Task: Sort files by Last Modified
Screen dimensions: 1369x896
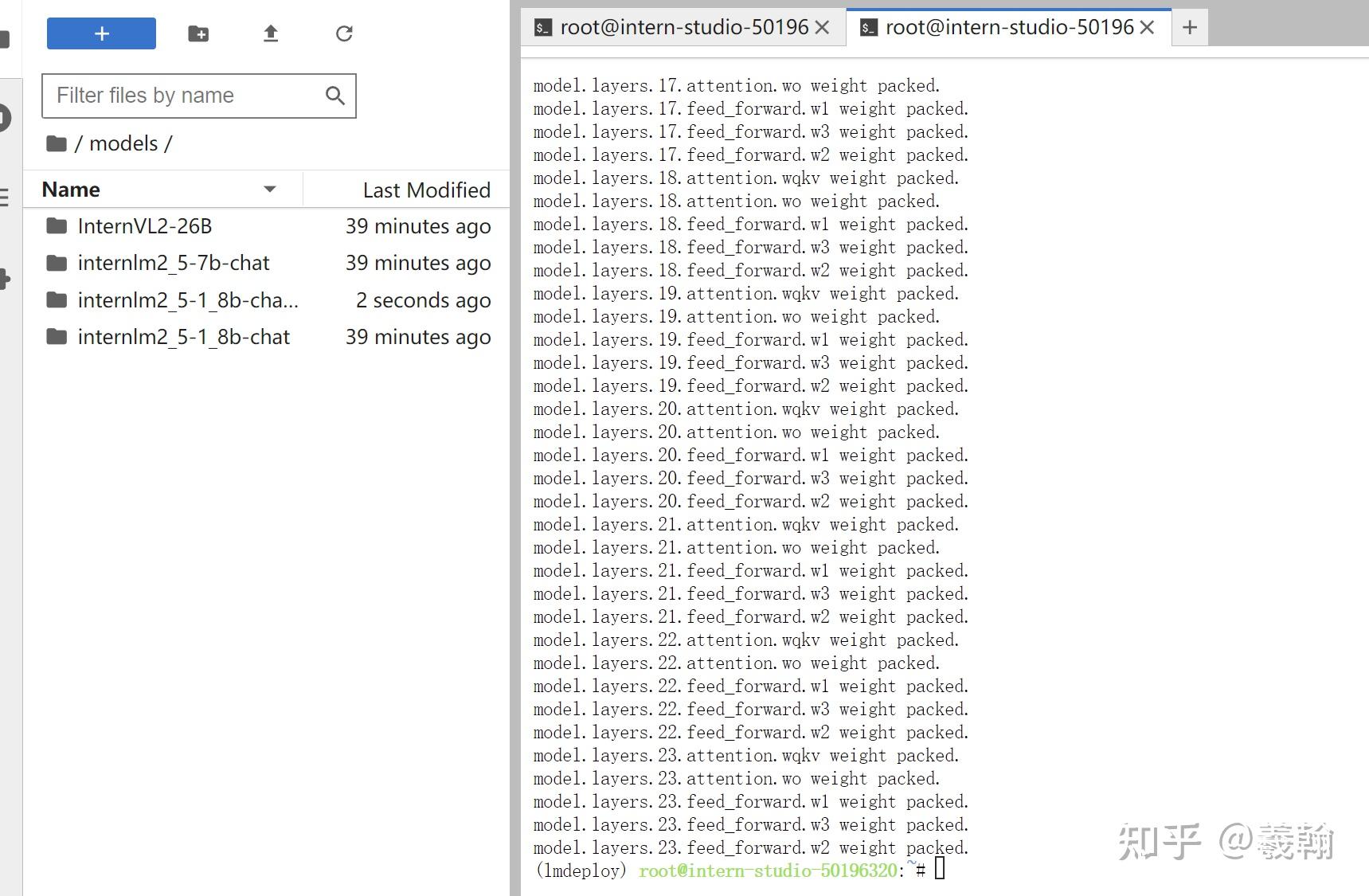Action: (426, 190)
